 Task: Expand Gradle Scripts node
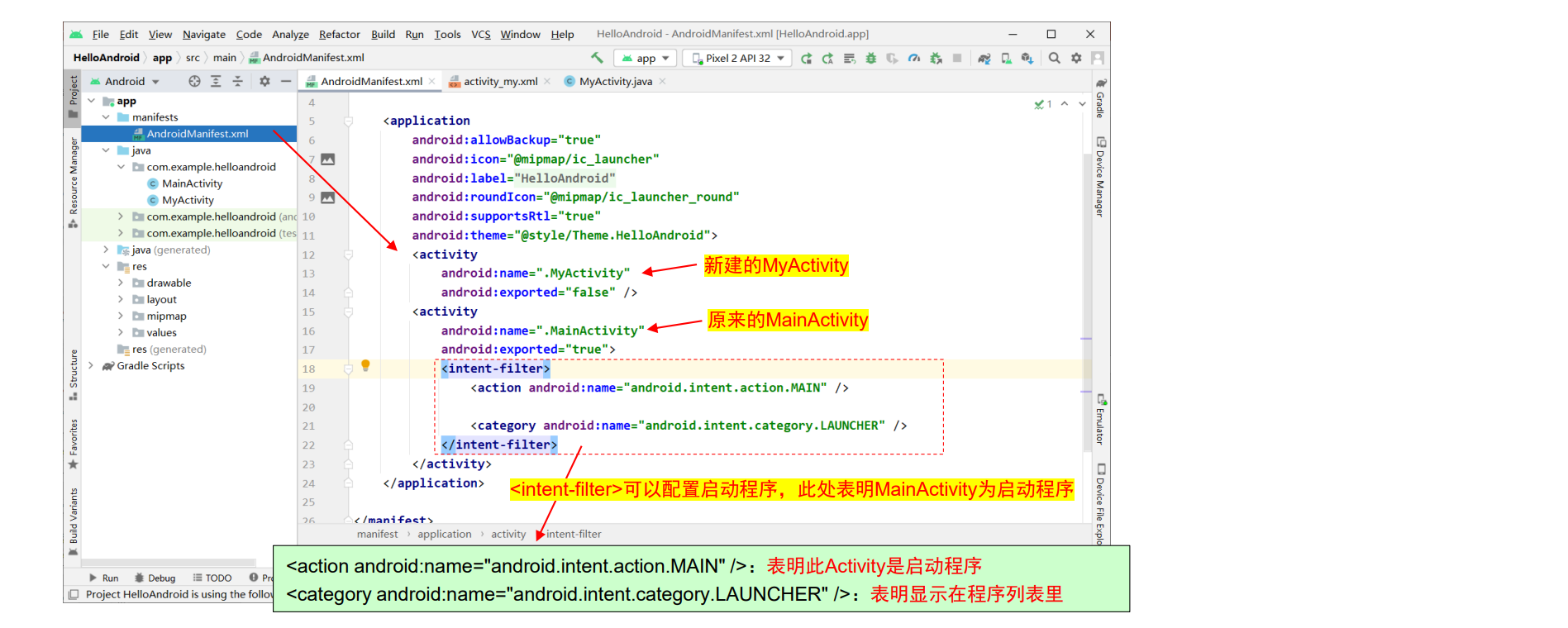tap(92, 365)
